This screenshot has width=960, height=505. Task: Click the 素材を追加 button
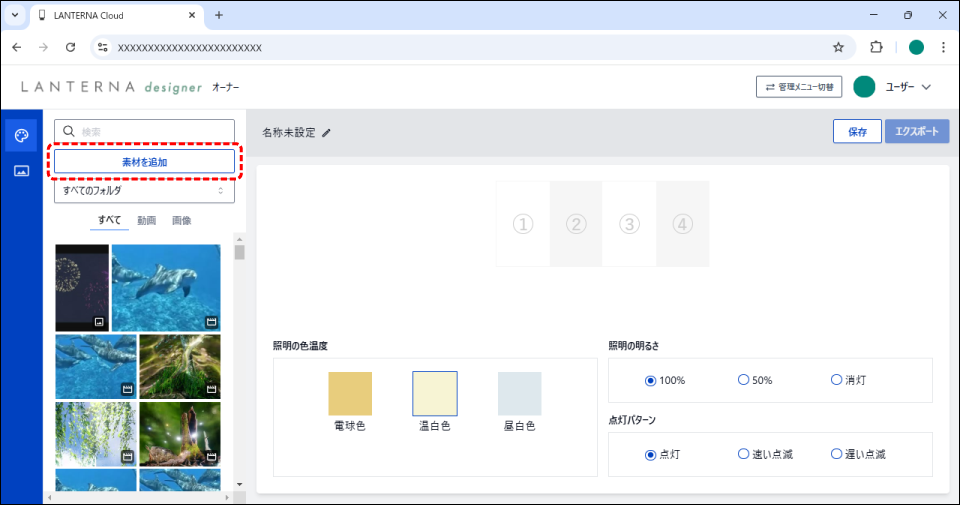[x=144, y=161]
